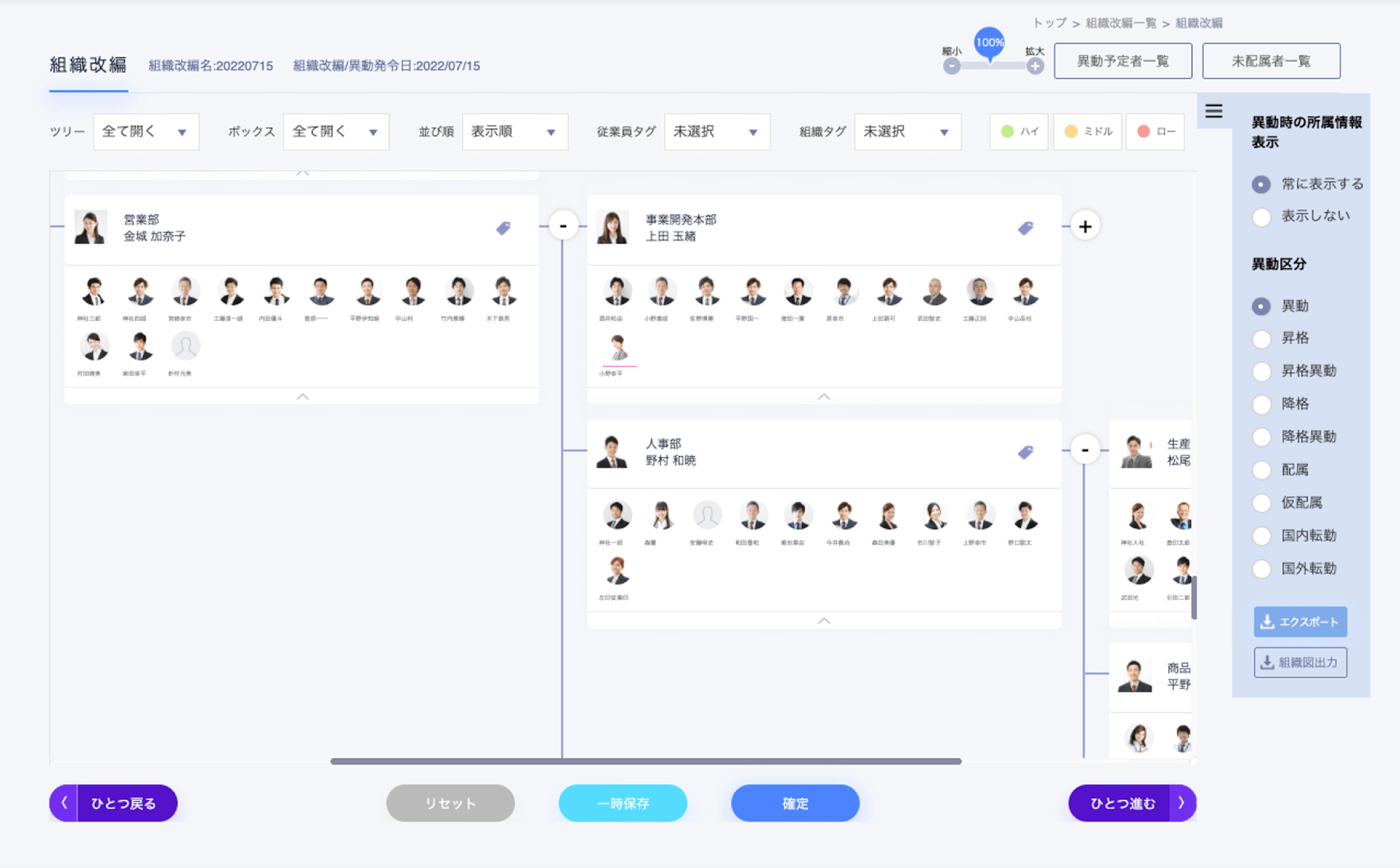Click the 一時保存 button

pyautogui.click(x=623, y=802)
